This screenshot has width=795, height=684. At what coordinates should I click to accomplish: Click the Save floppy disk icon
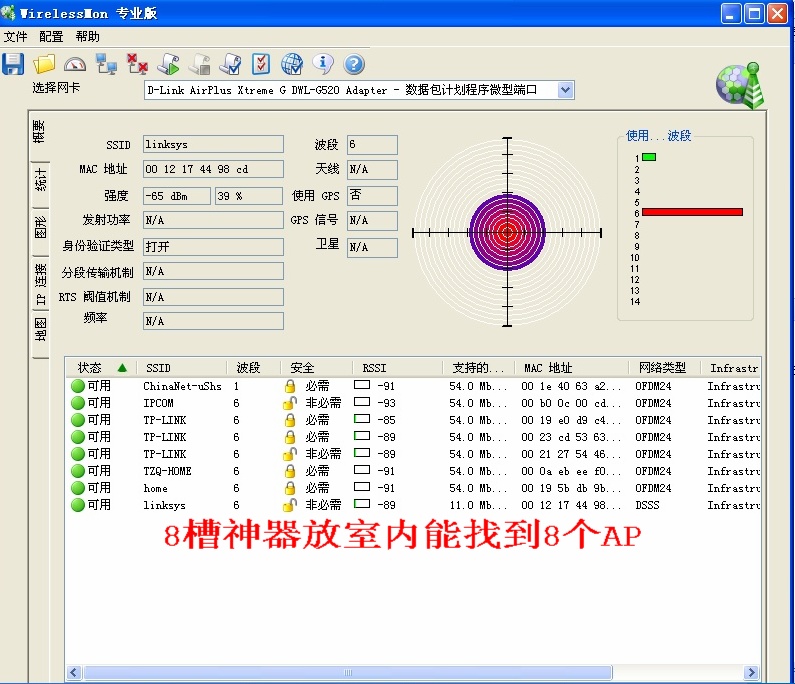click(x=13, y=64)
